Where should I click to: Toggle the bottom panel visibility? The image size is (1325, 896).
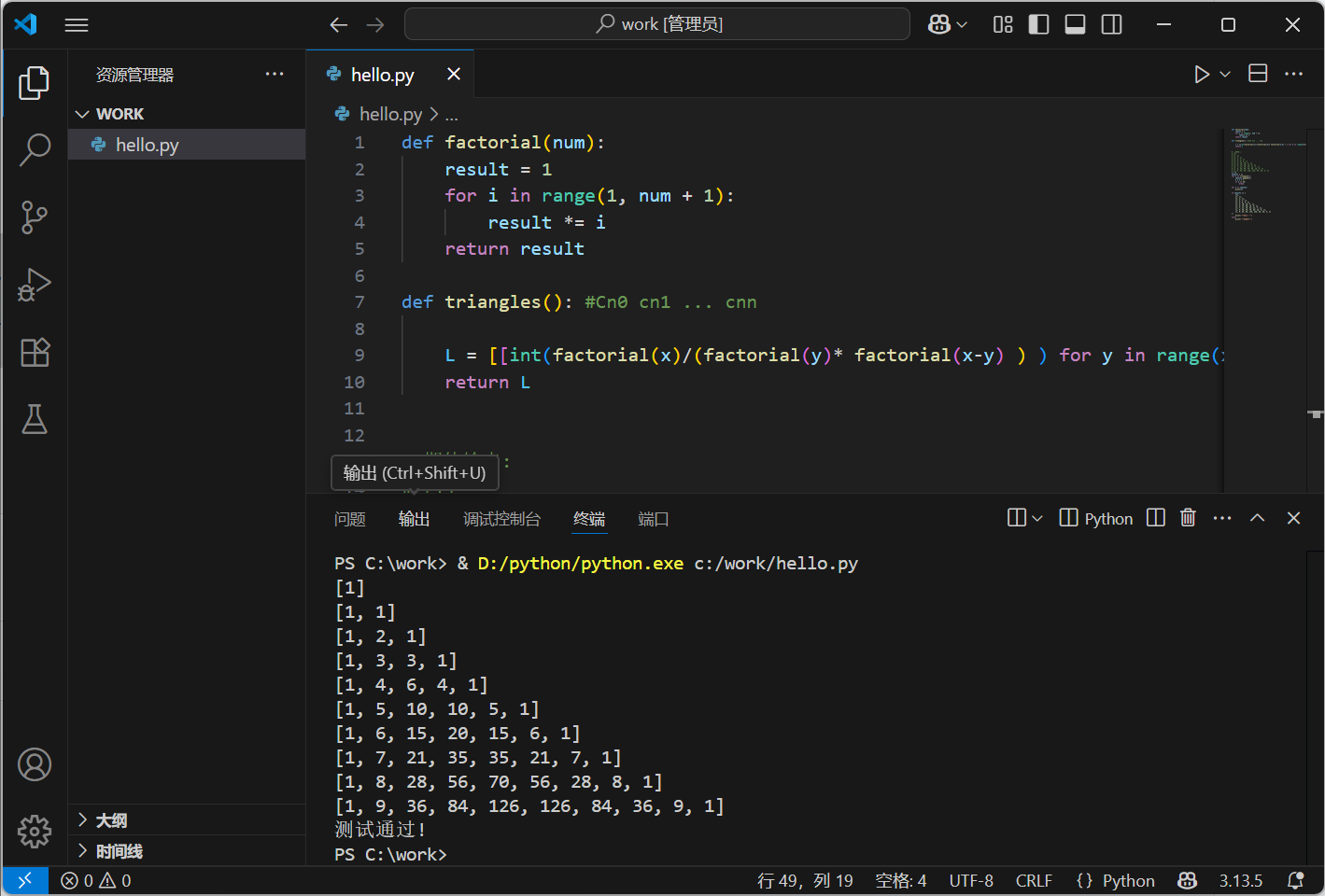(1075, 24)
